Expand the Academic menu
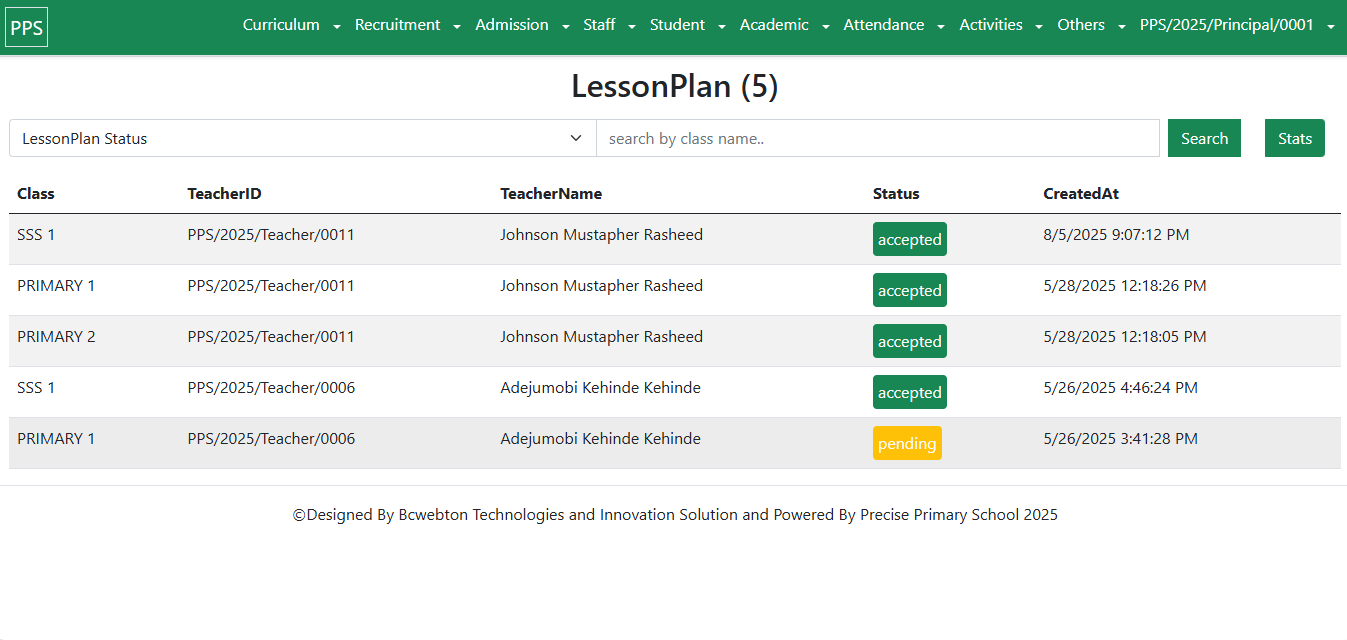This screenshot has height=640, width=1347. [x=784, y=25]
